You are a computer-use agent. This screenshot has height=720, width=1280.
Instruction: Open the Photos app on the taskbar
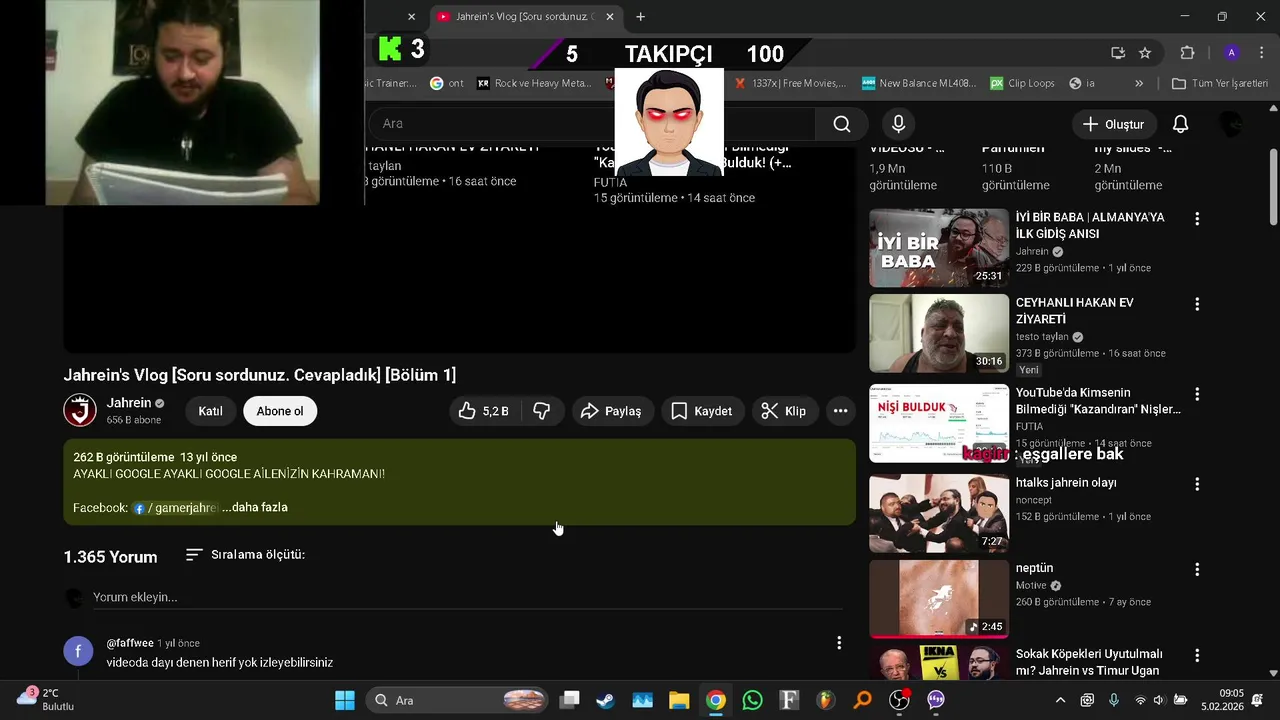(x=642, y=700)
